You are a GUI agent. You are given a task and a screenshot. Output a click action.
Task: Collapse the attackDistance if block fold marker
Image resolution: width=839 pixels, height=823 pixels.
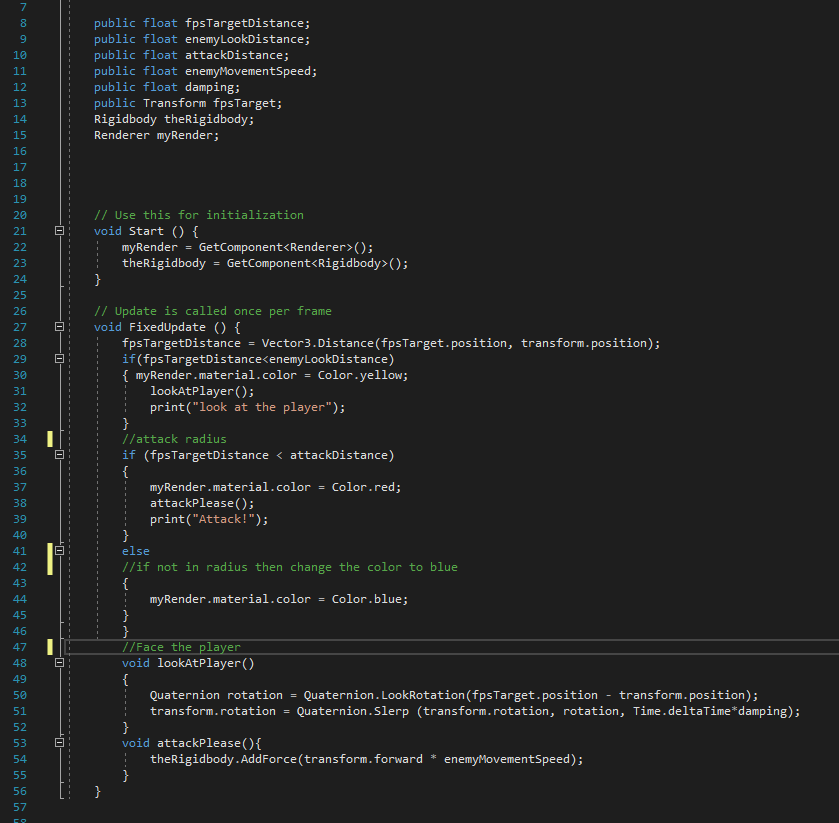coord(59,454)
